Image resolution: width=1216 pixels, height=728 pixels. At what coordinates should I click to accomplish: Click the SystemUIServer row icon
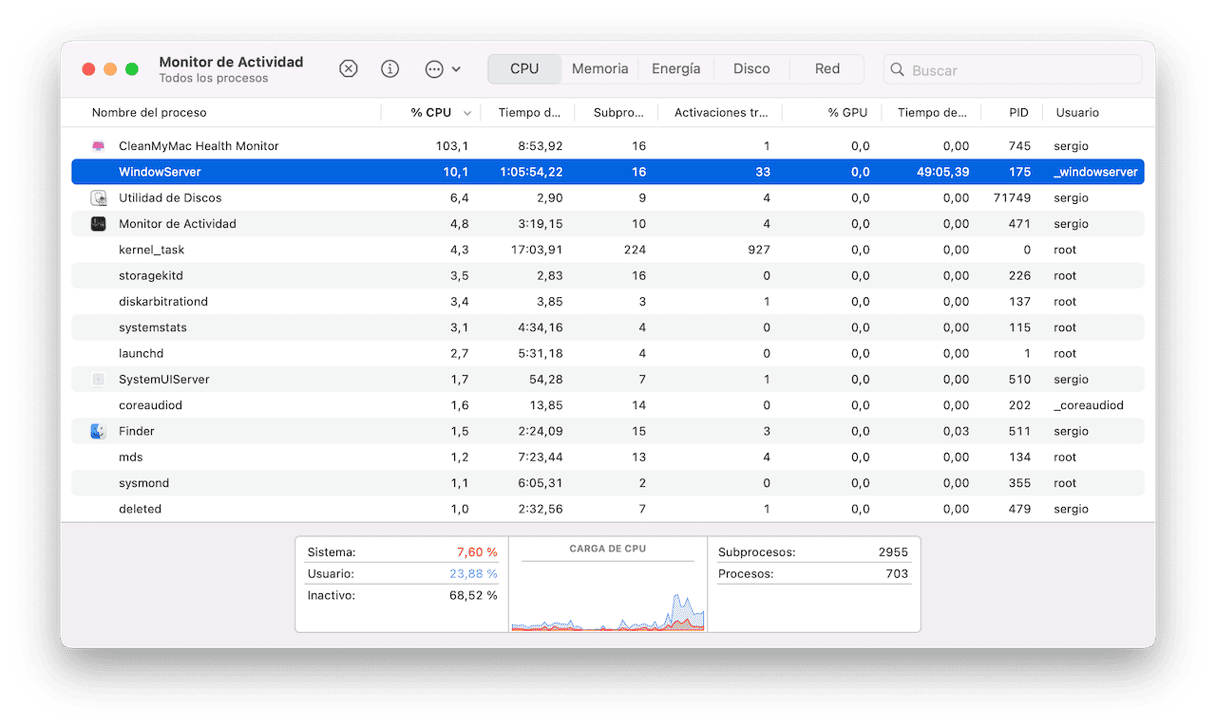click(98, 380)
